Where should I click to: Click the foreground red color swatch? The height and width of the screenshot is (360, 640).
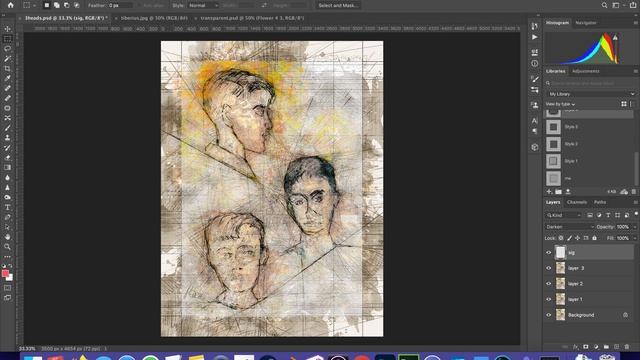(5, 274)
